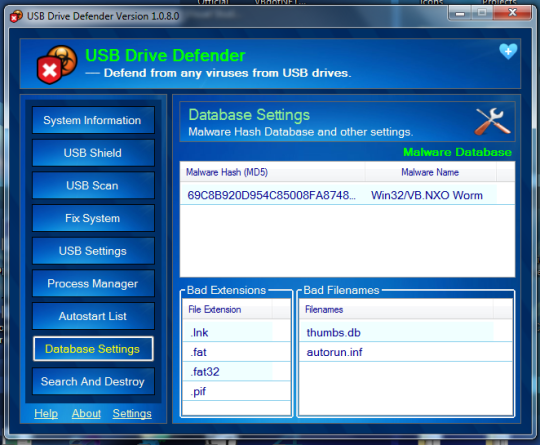Click the Malware Name column header
This screenshot has width=540, height=445.
(430, 172)
